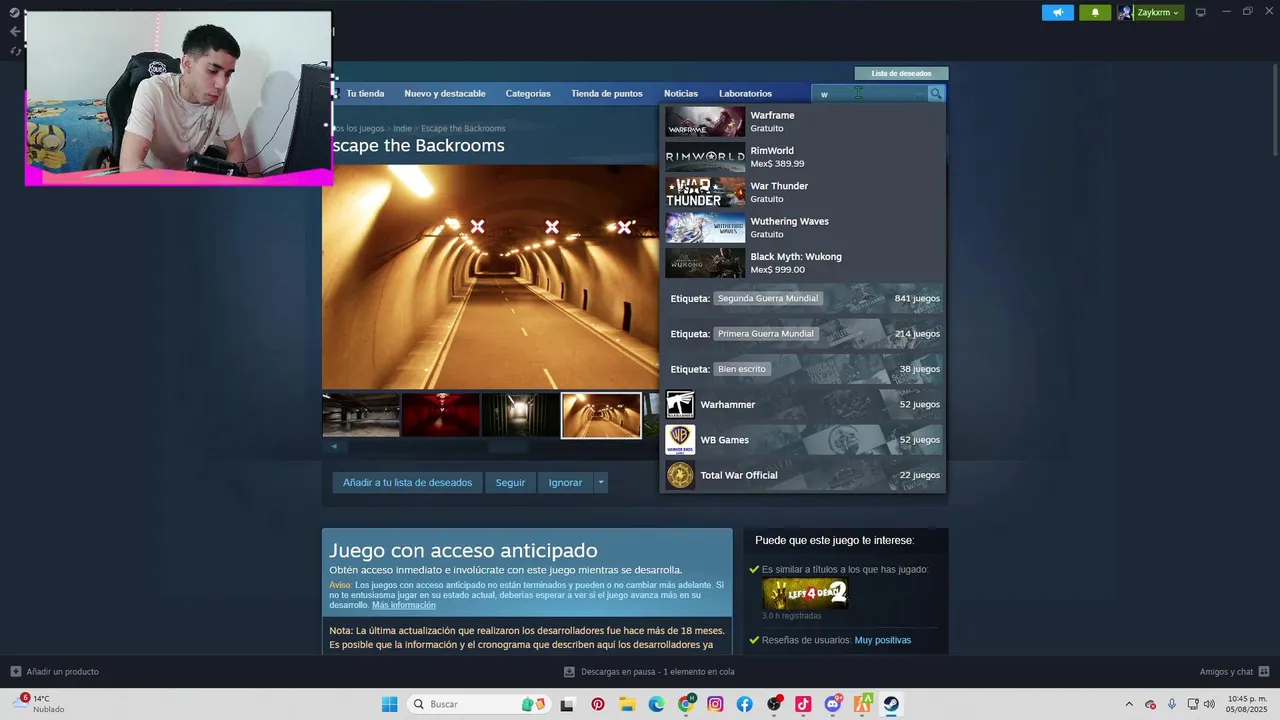Open File Explorer taskbar icon
The image size is (1280, 720).
coord(627,704)
